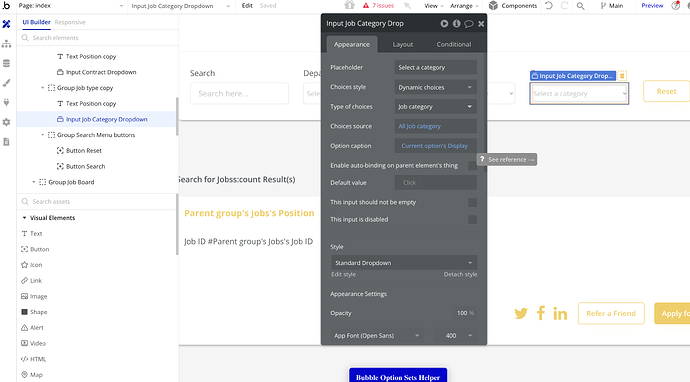Click the Twitter bird icon
Image resolution: width=690 pixels, height=382 pixels.
click(x=521, y=313)
